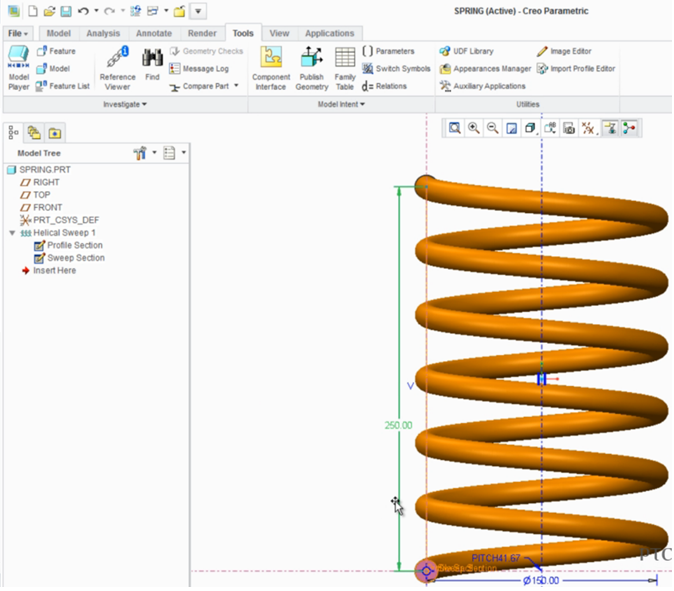The image size is (674, 591).
Task: Click the Refit icon in graphics toolbar
Action: click(x=455, y=128)
